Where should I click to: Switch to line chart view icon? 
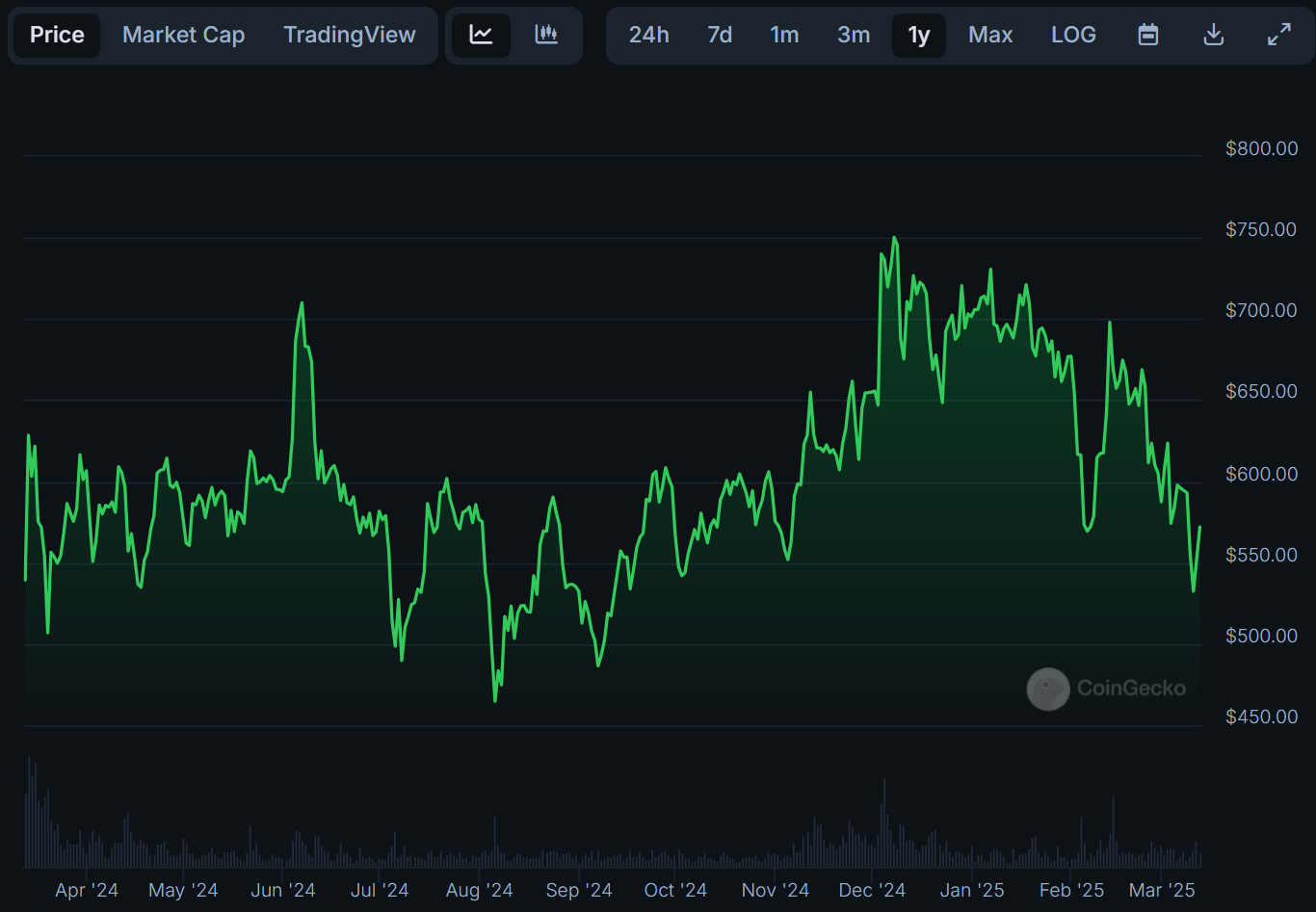pyautogui.click(x=481, y=35)
